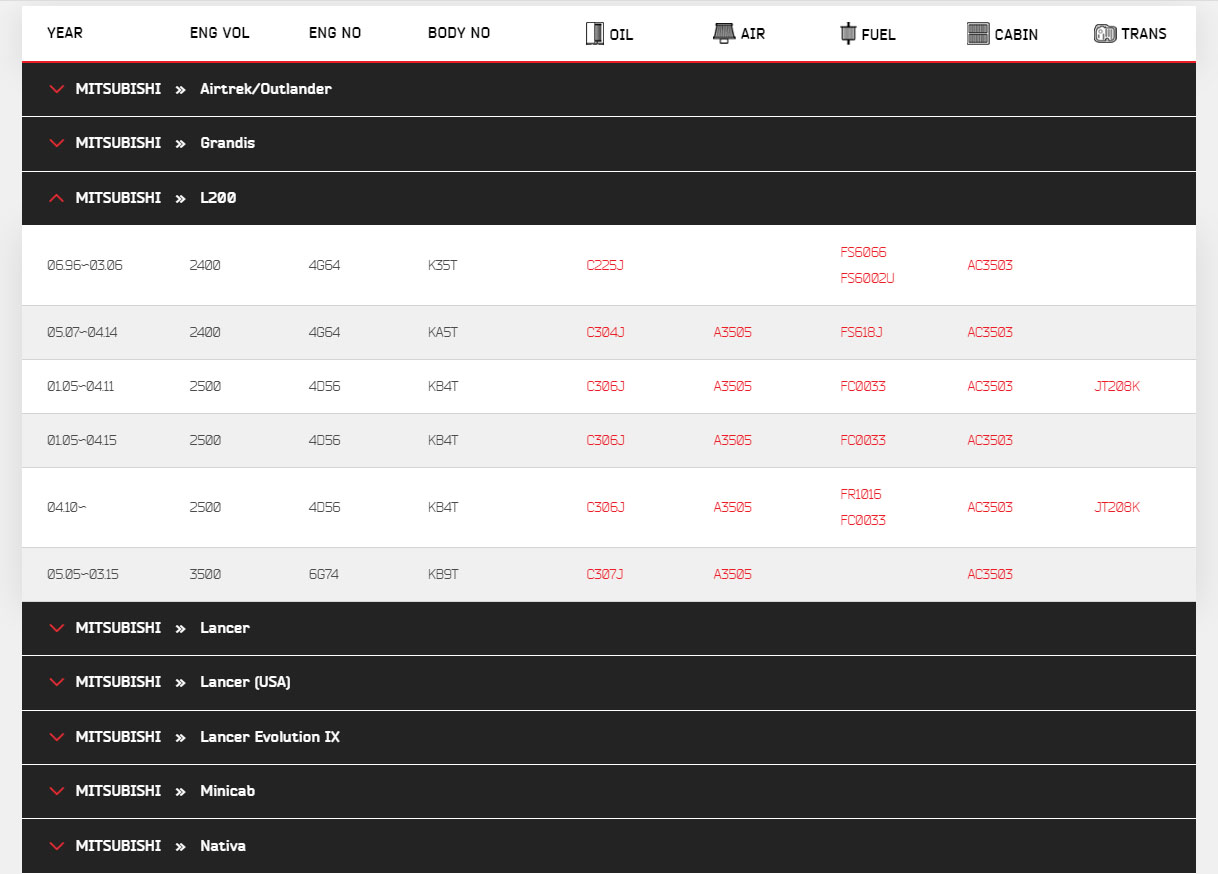Open fuel filter link FS6002U
The height and width of the screenshot is (874, 1218).
click(867, 278)
